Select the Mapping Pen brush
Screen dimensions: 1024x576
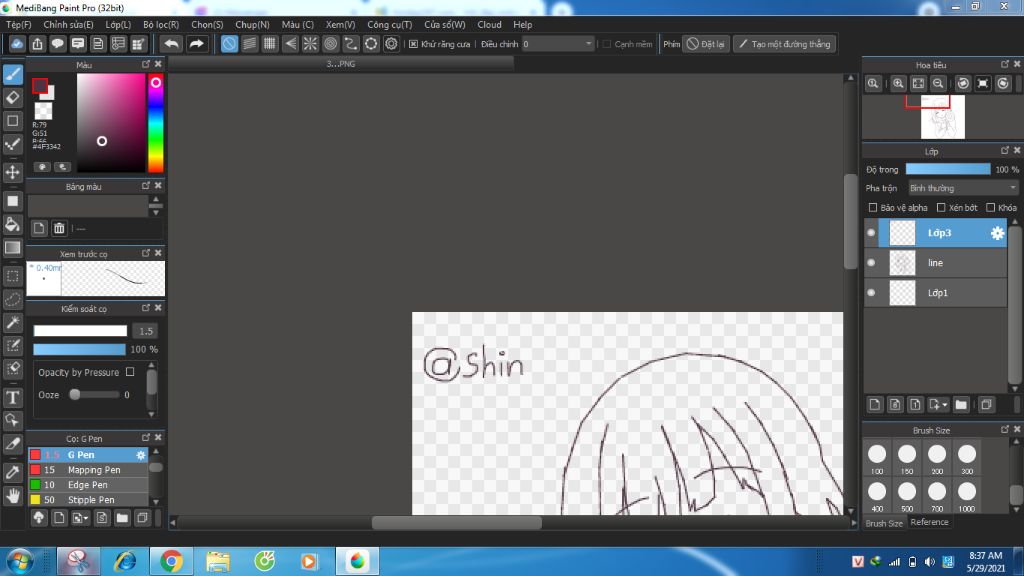coord(88,470)
